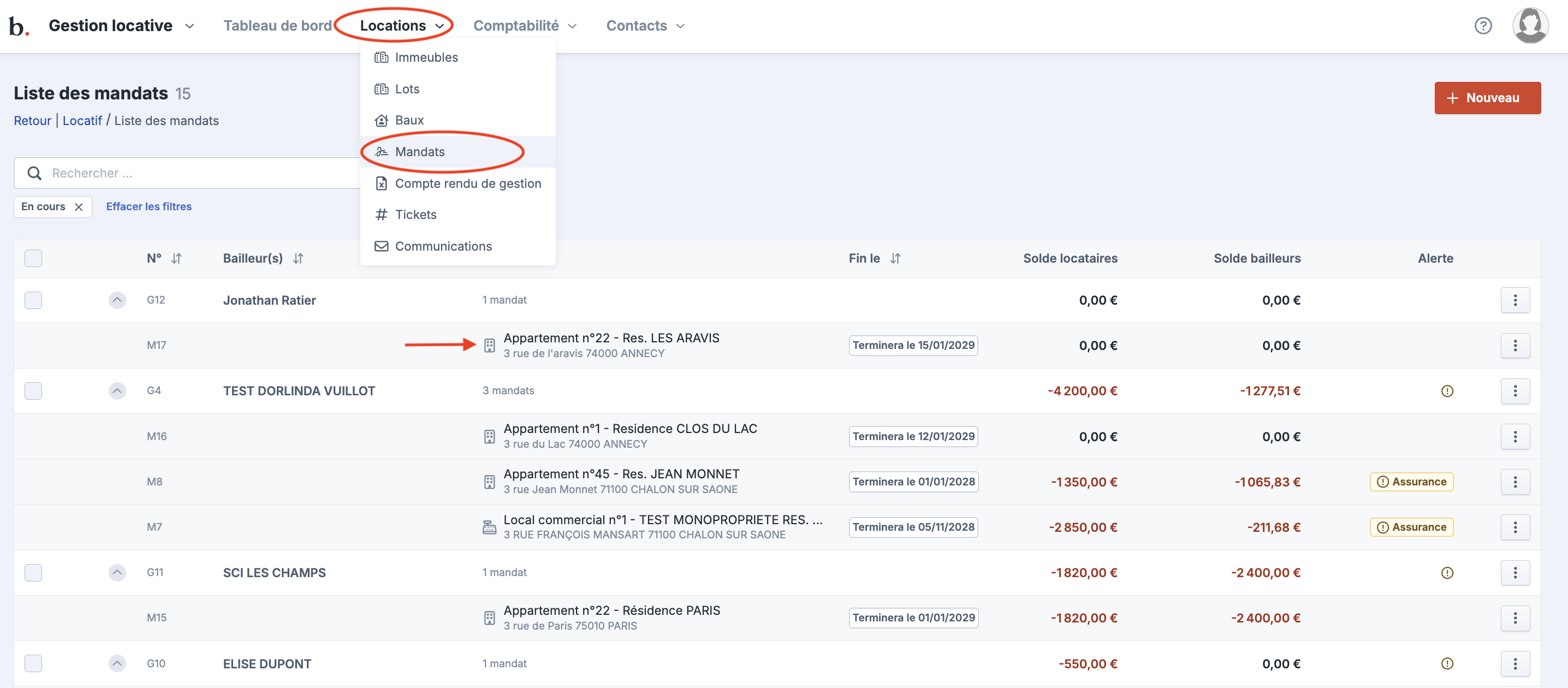The height and width of the screenshot is (688, 1568).
Task: Remove the En cours filter chip
Action: tap(79, 207)
